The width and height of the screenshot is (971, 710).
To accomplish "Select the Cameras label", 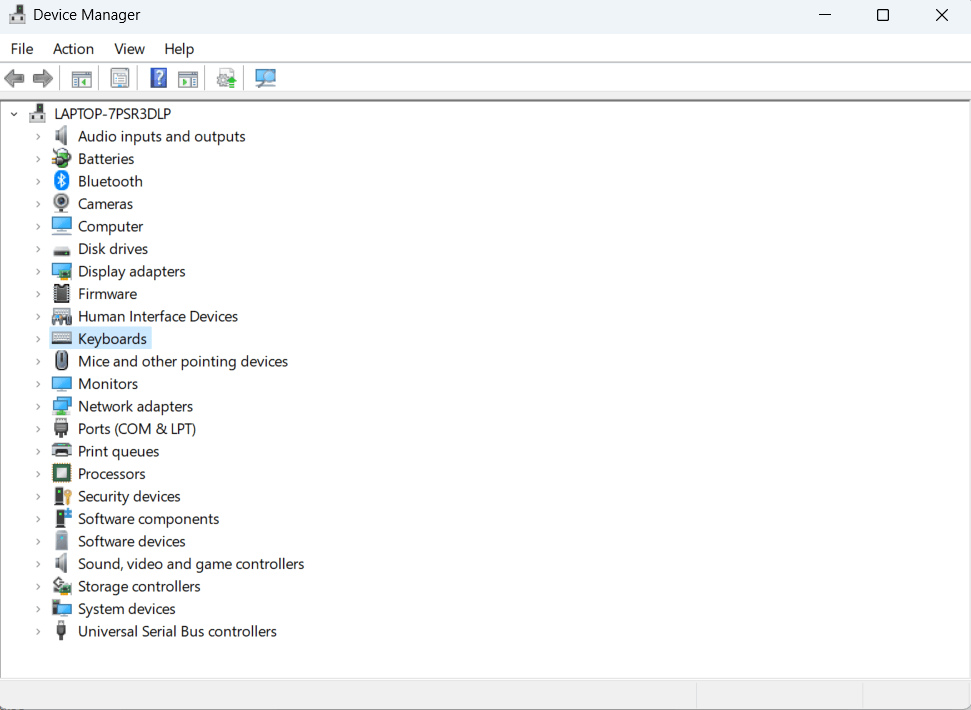I will click(105, 204).
